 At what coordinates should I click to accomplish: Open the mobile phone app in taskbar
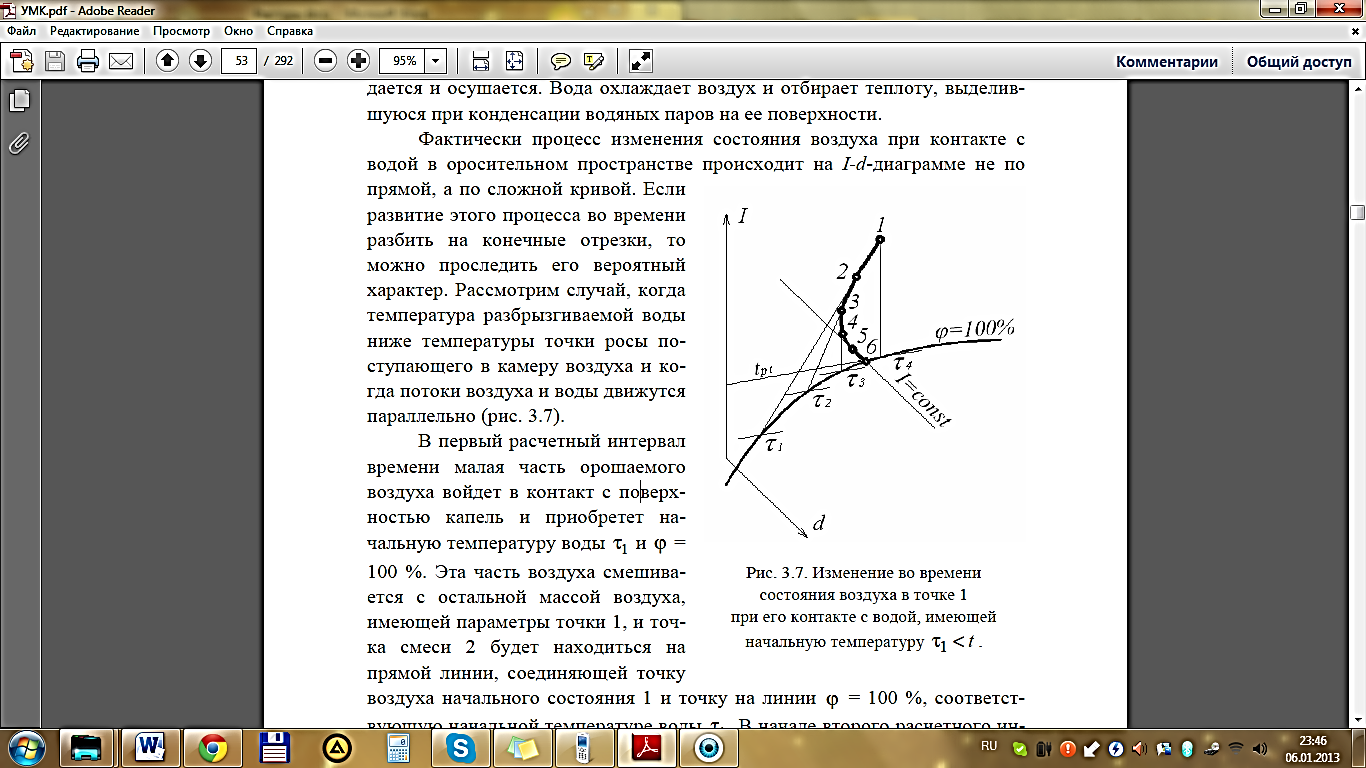pyautogui.click(x=585, y=747)
